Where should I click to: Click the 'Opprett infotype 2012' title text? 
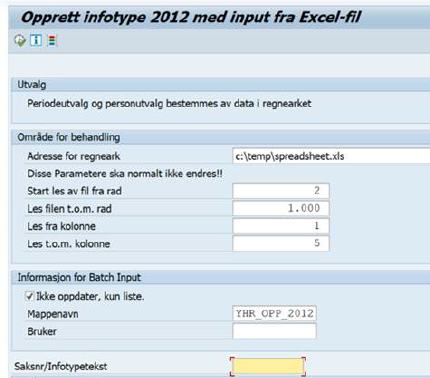point(191,17)
